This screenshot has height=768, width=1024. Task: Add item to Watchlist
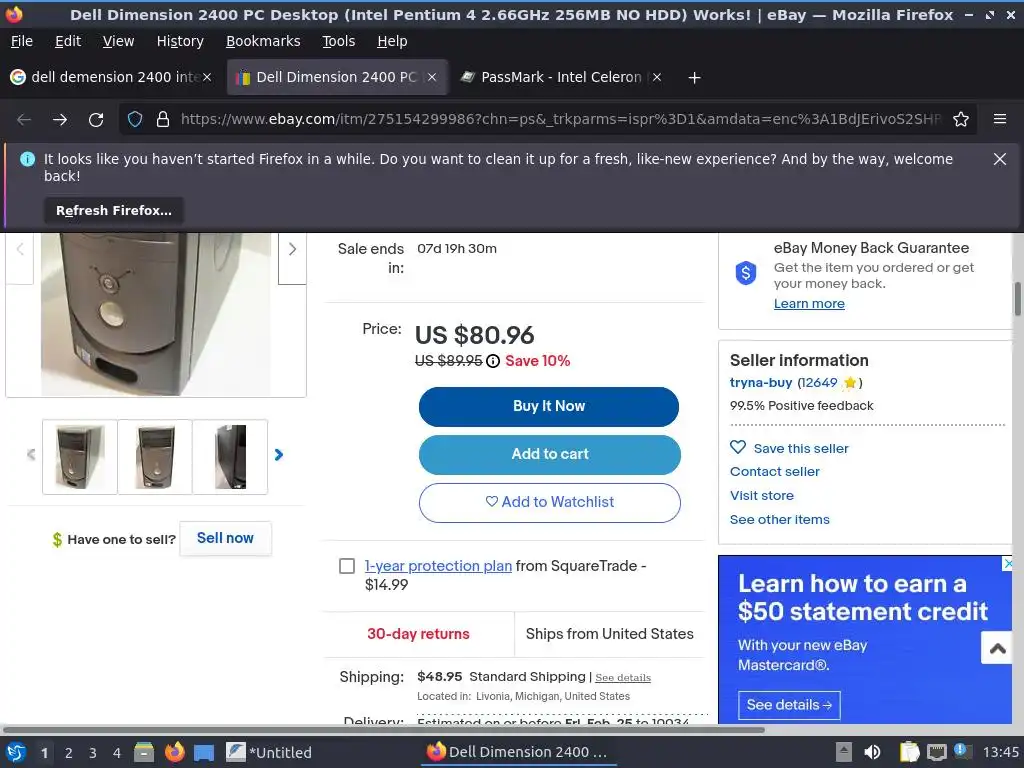coord(549,502)
